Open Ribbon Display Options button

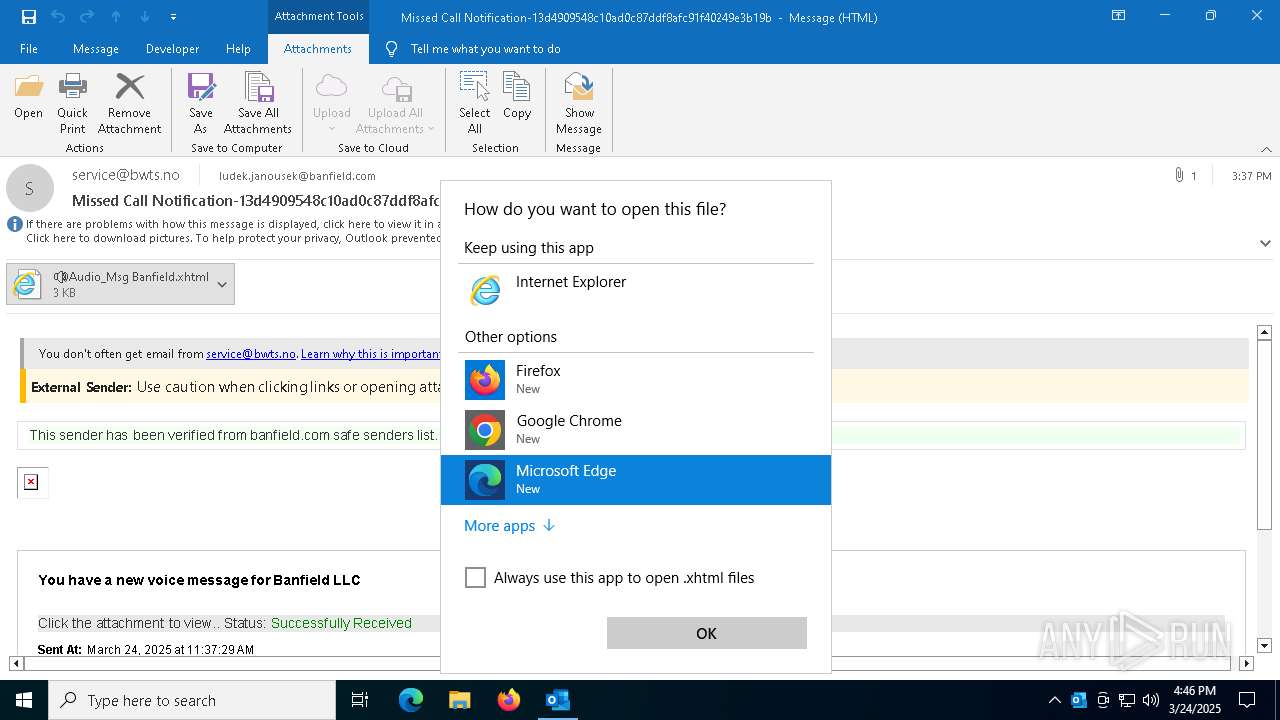click(x=1119, y=16)
